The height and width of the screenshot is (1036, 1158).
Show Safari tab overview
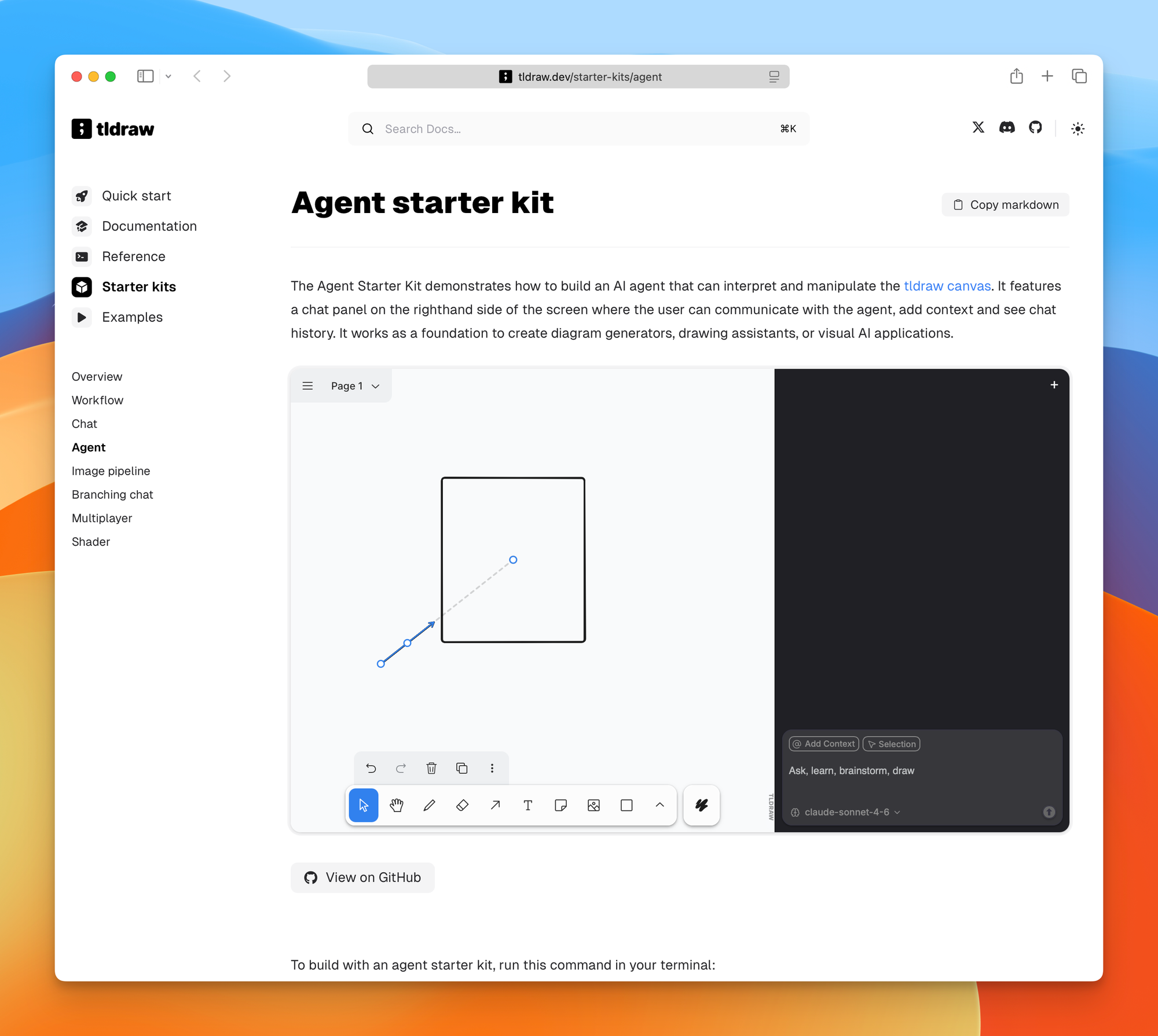(1079, 76)
